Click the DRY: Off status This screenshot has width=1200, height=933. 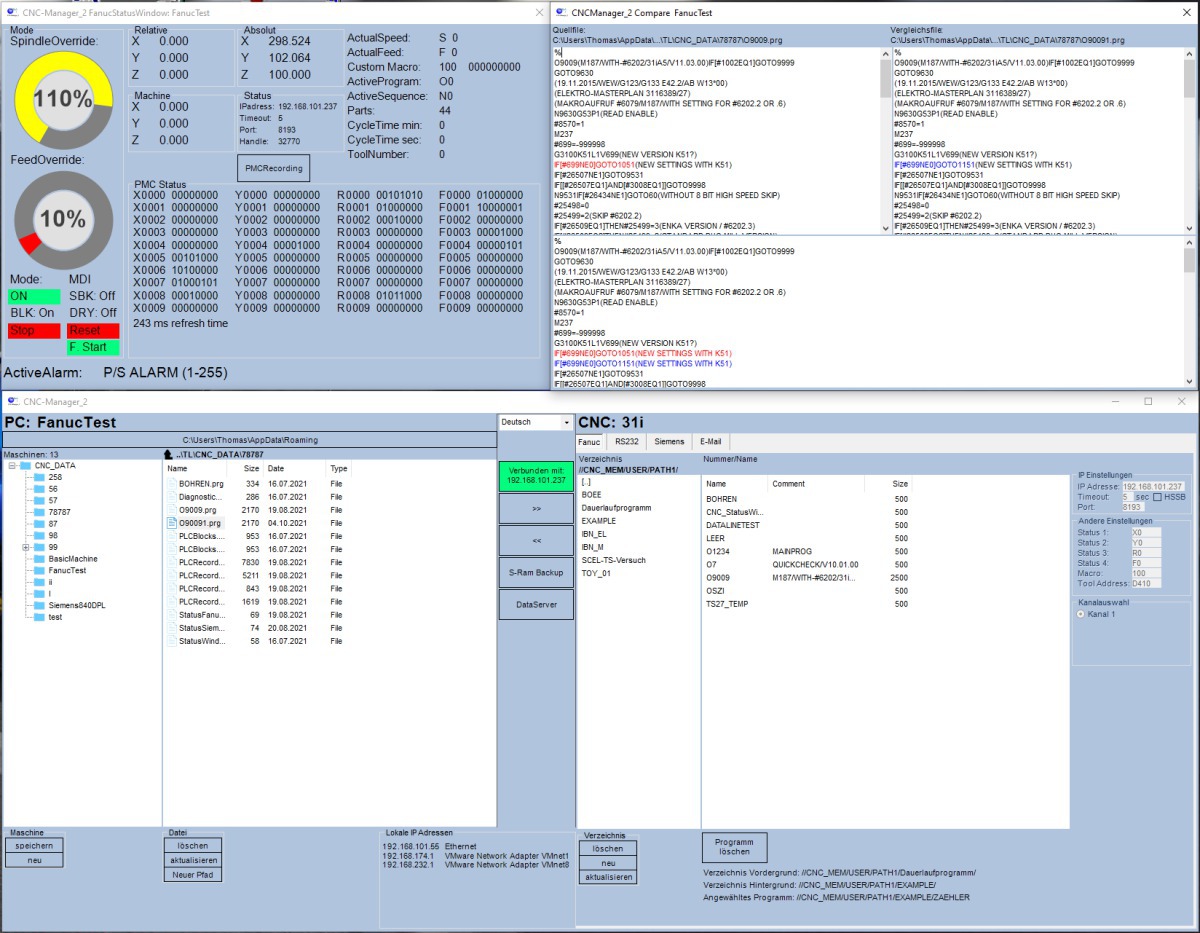click(x=92, y=313)
